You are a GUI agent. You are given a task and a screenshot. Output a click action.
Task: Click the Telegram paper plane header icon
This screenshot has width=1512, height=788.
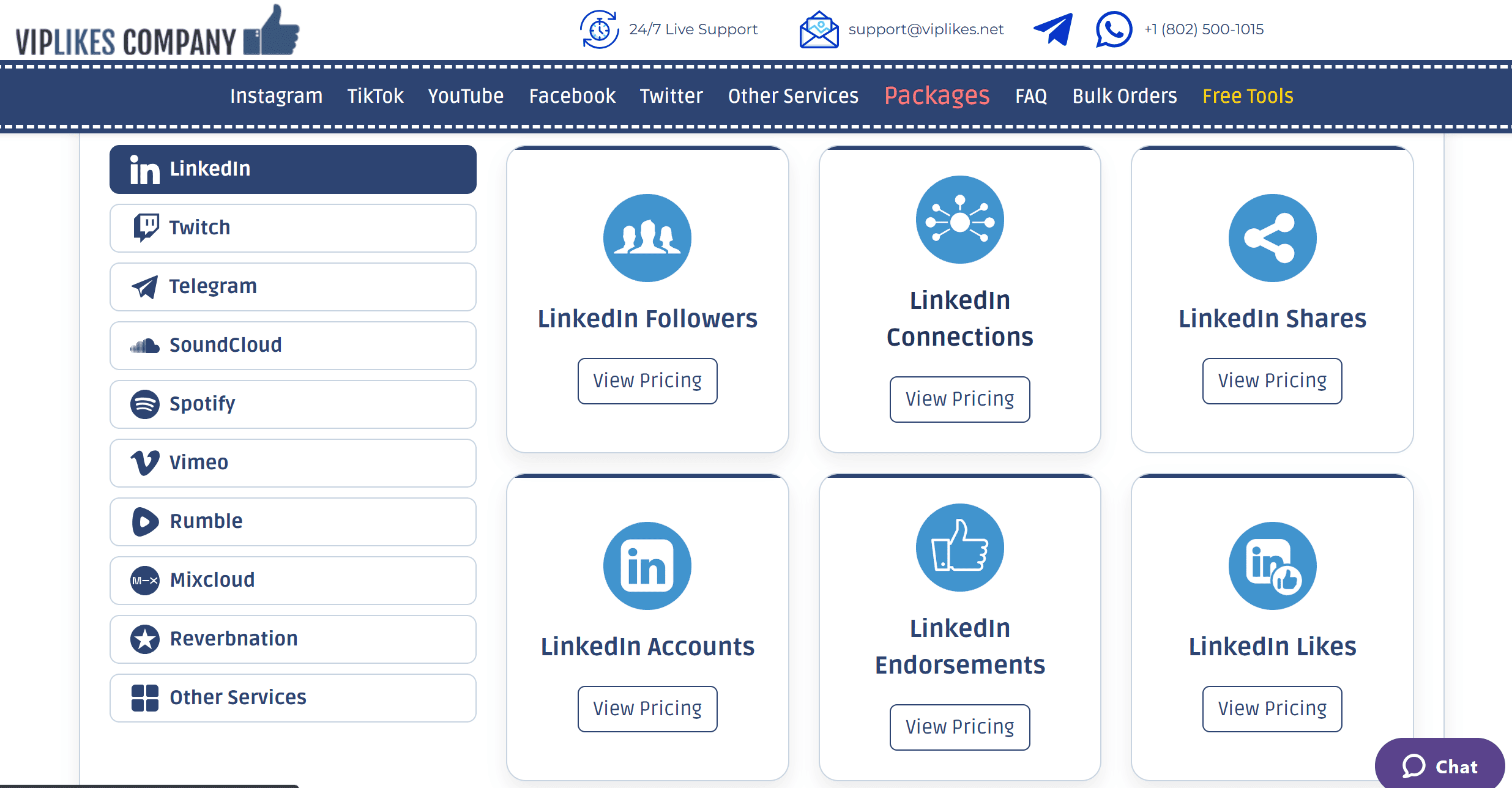1052,29
